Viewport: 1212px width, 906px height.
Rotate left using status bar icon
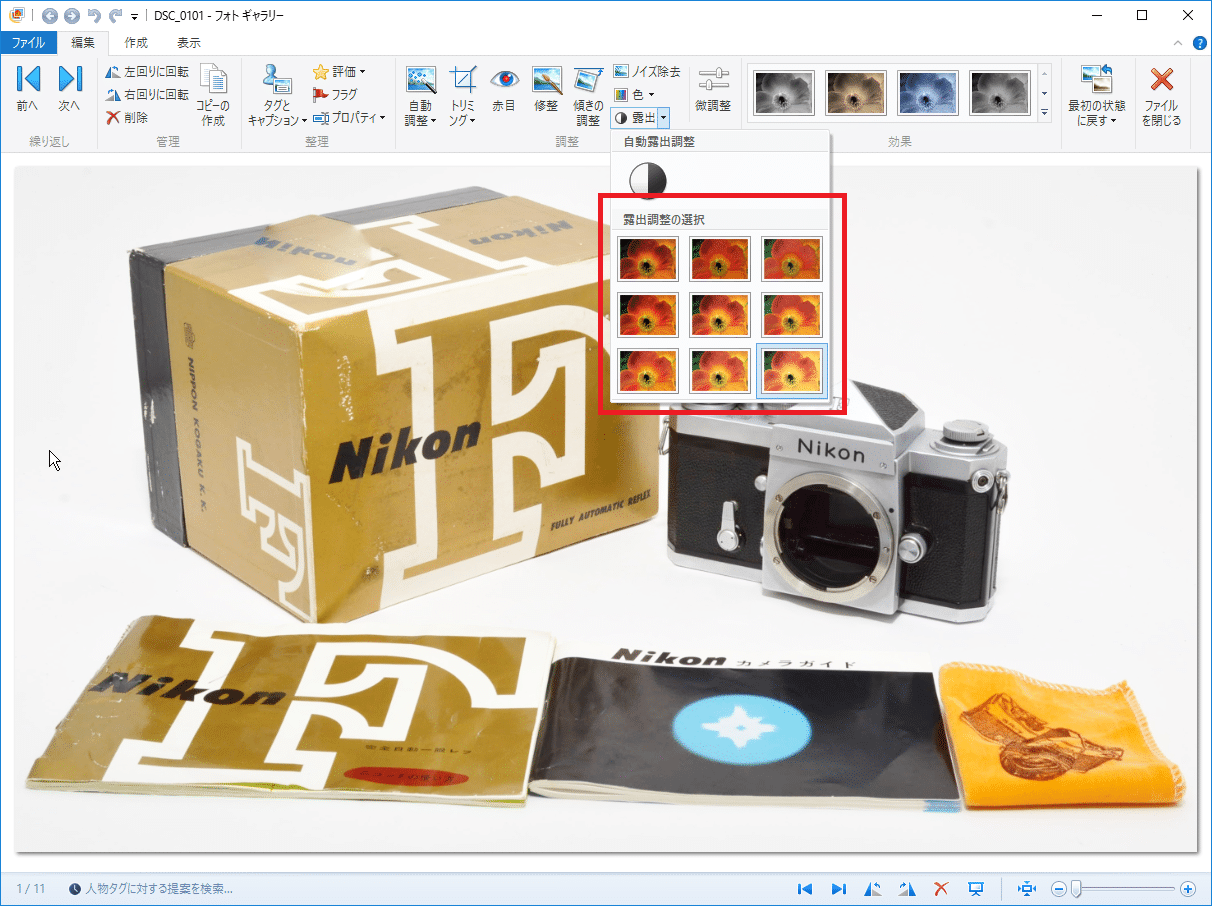point(873,888)
